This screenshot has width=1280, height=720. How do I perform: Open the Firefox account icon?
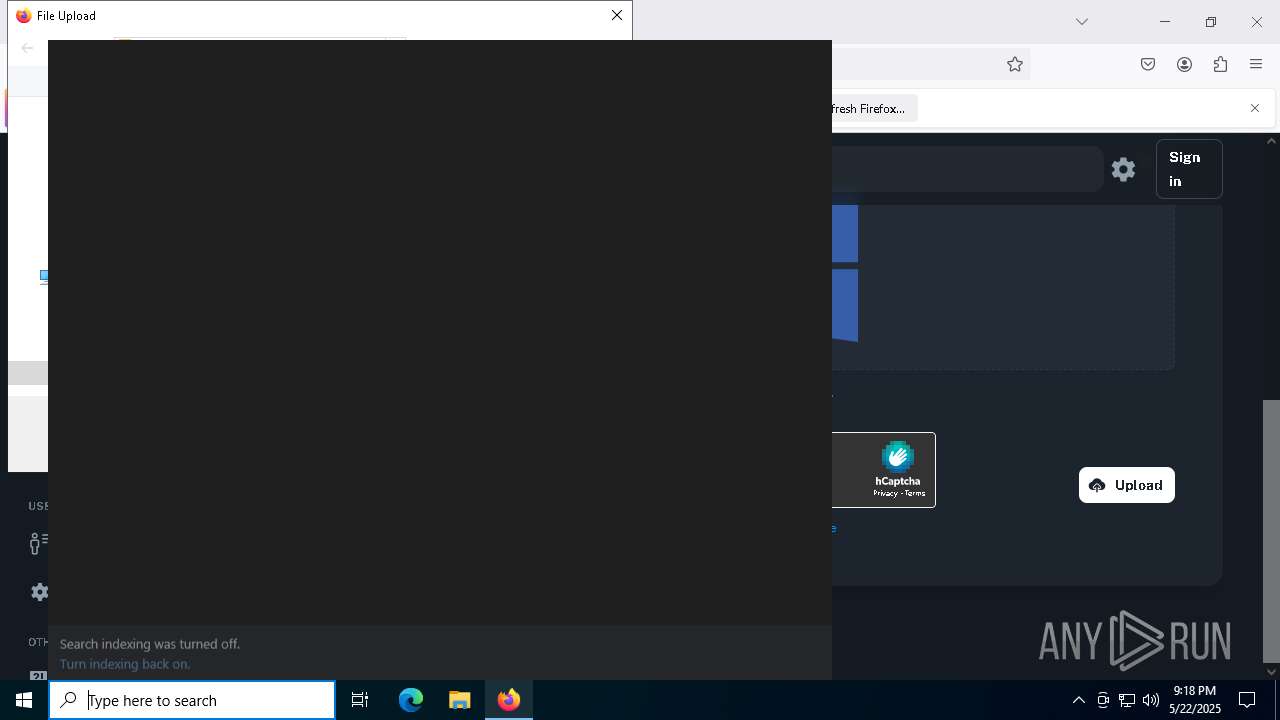[1184, 64]
